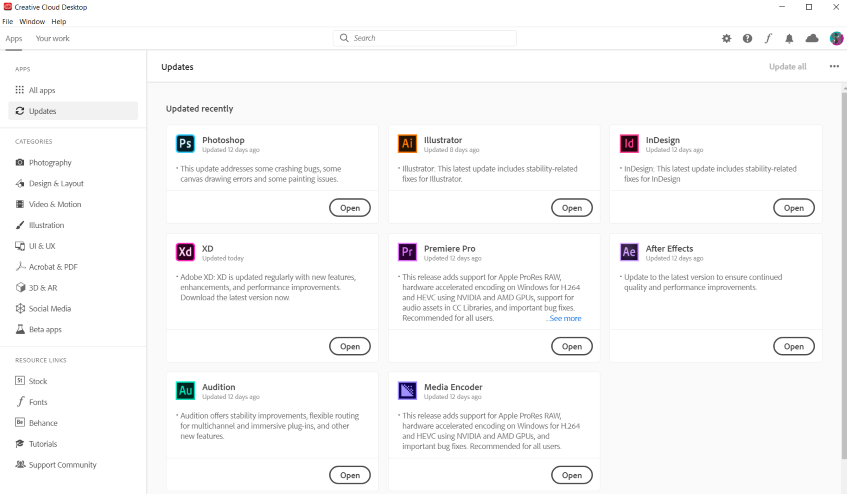Open settings via the gear icon
Screen dimensions: 847x494
point(727,38)
